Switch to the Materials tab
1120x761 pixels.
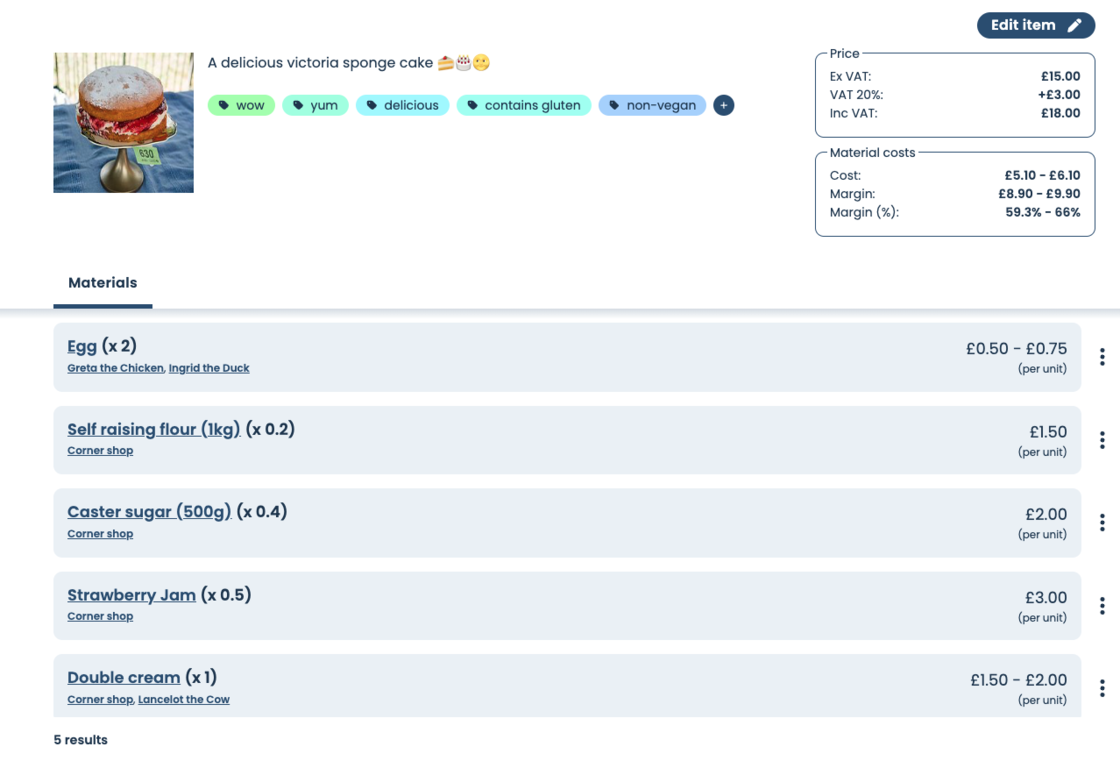pyautogui.click(x=103, y=283)
